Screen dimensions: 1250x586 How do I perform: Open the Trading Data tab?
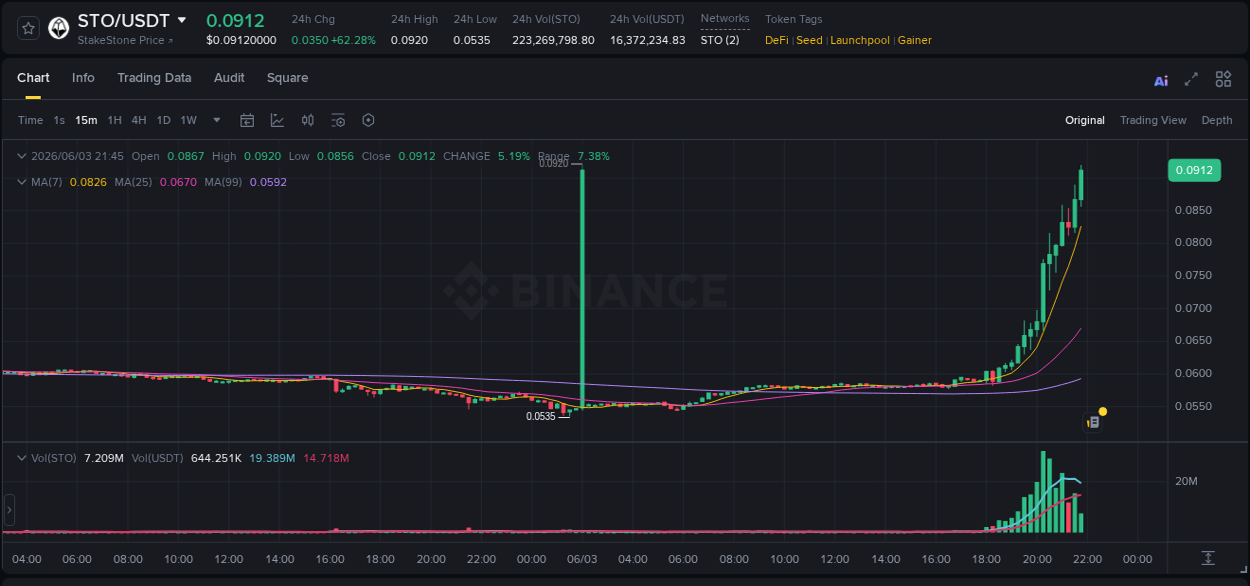coord(154,78)
